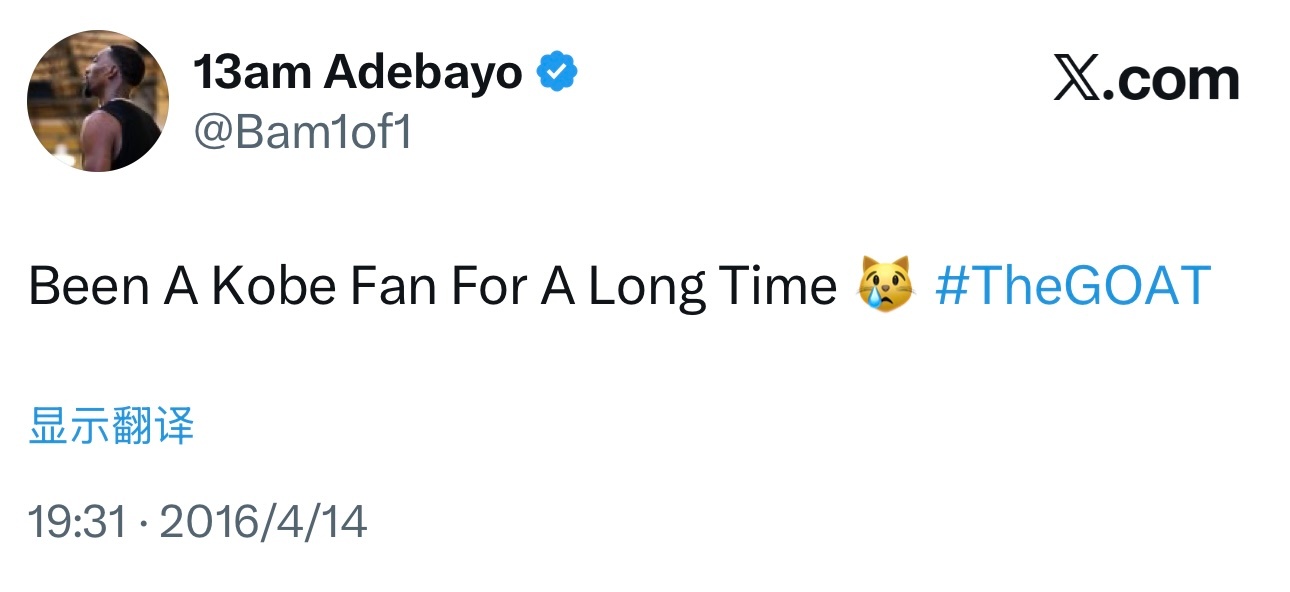The image size is (1290, 592).
Task: Click the word "Kobe" in the tweet
Action: (x=272, y=287)
